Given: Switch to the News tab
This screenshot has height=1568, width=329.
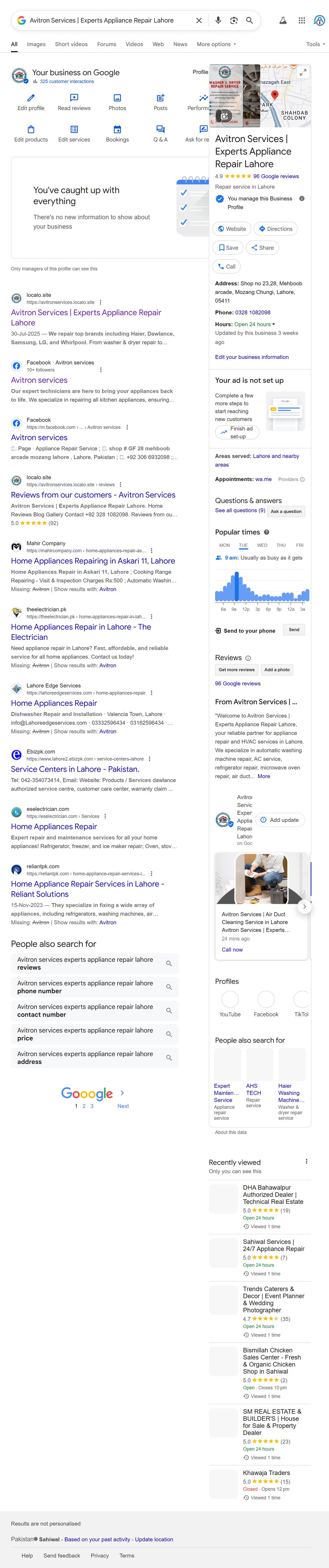Looking at the screenshot, I should [x=180, y=45].
